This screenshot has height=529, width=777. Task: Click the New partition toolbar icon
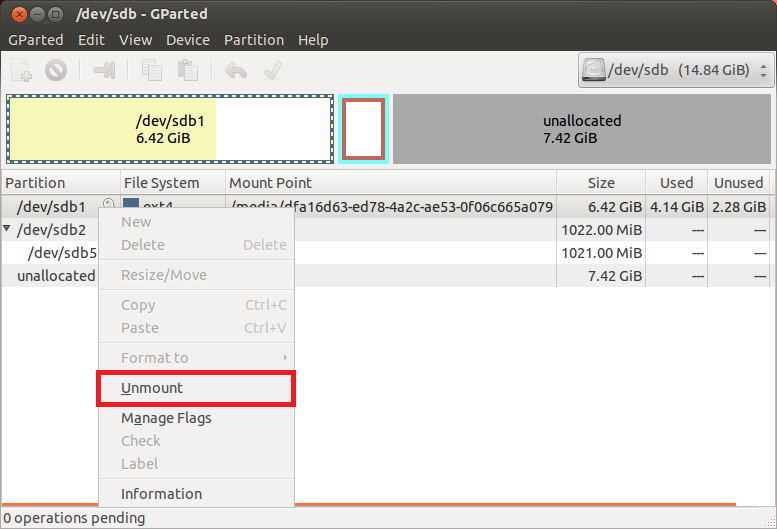21,70
